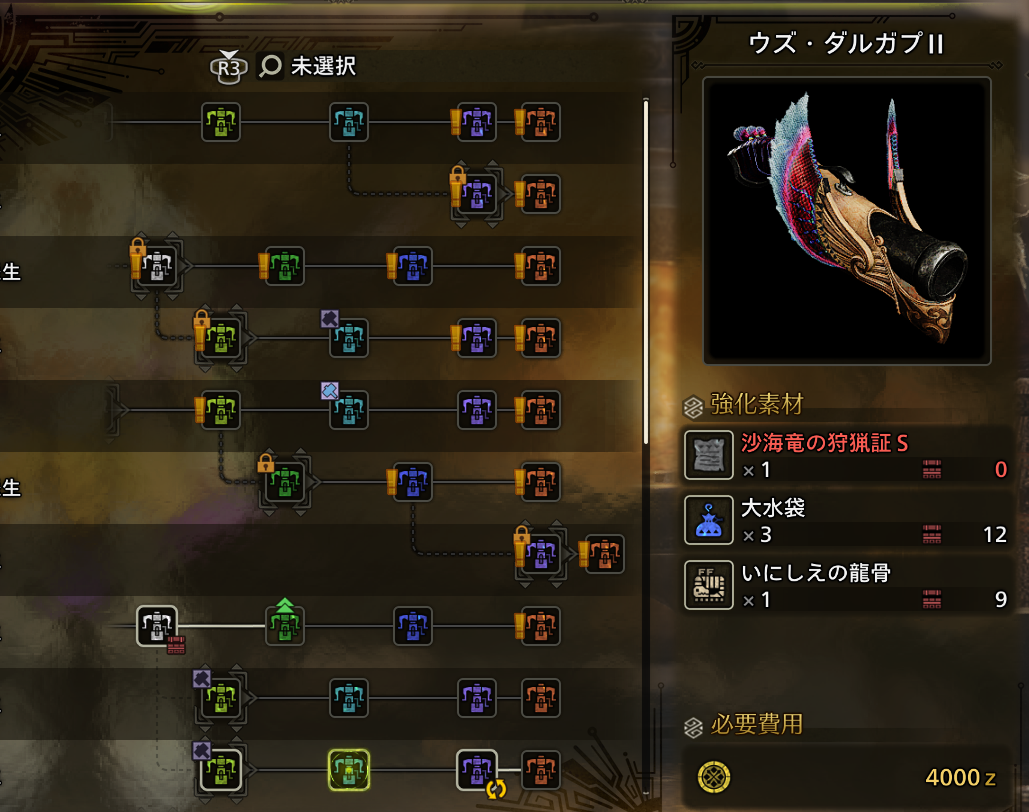Select the 大水袋 material row
This screenshot has height=812, width=1029.
(846, 520)
